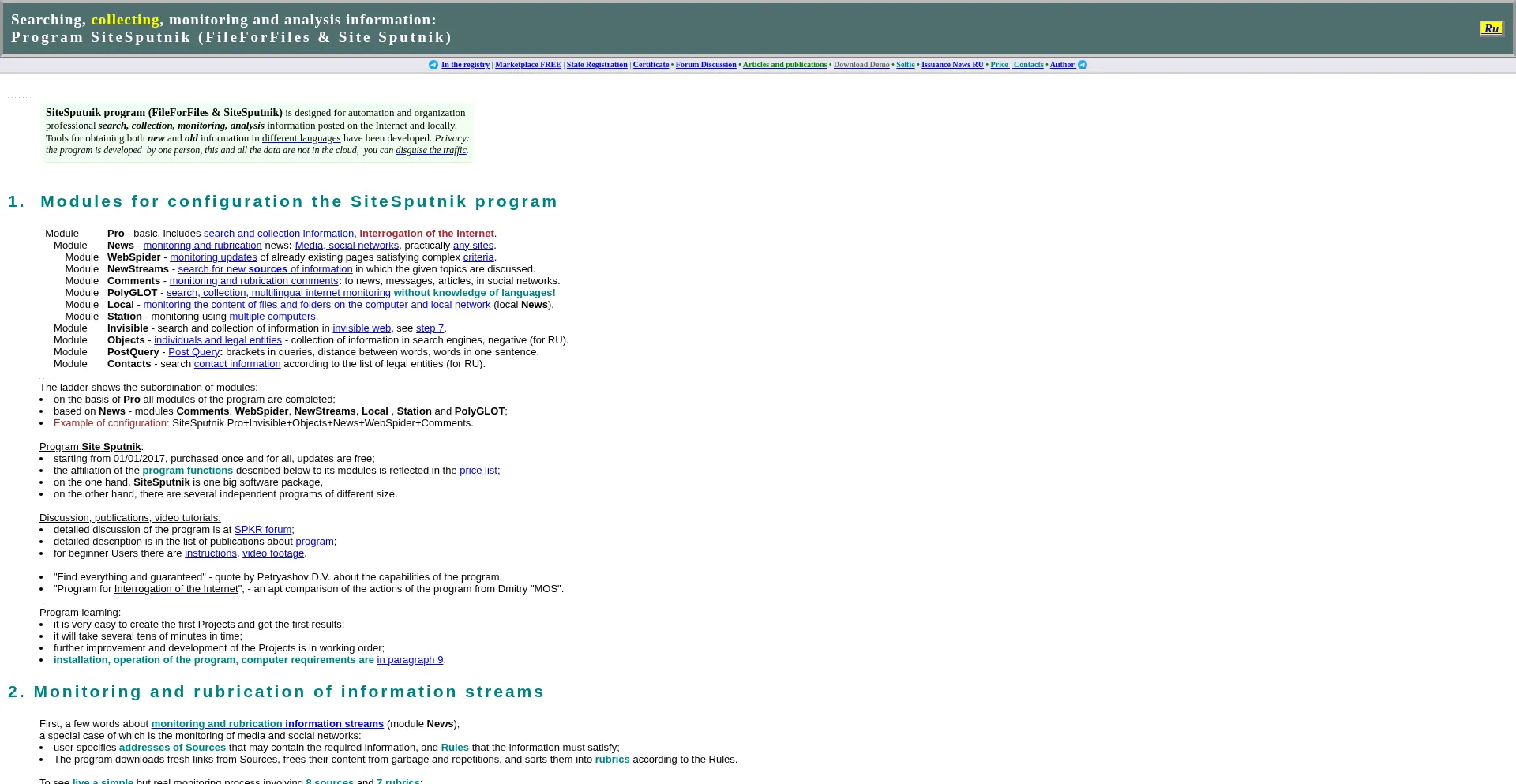Open the Selfie nav link
1516x784 pixels.
(906, 65)
